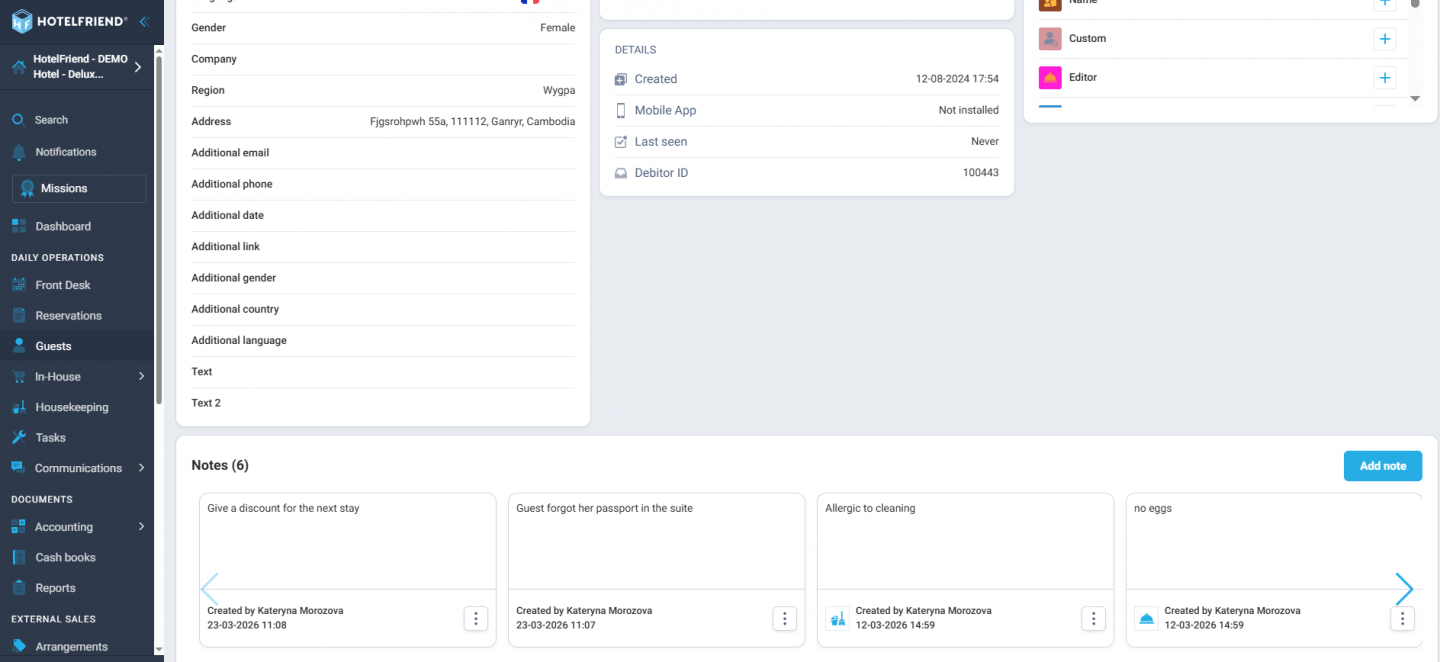Expand the In-House submenu

pyautogui.click(x=141, y=377)
